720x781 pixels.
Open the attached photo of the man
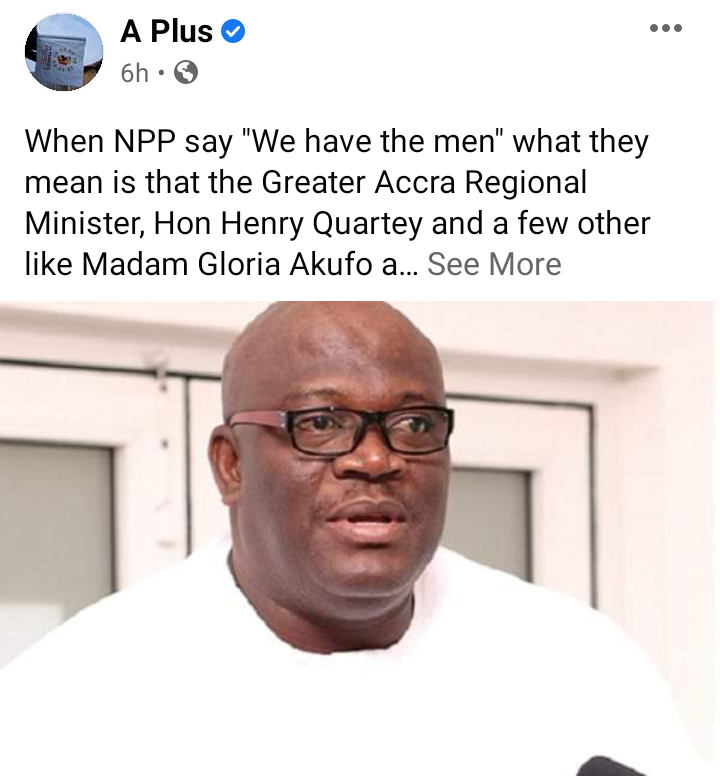[360, 541]
